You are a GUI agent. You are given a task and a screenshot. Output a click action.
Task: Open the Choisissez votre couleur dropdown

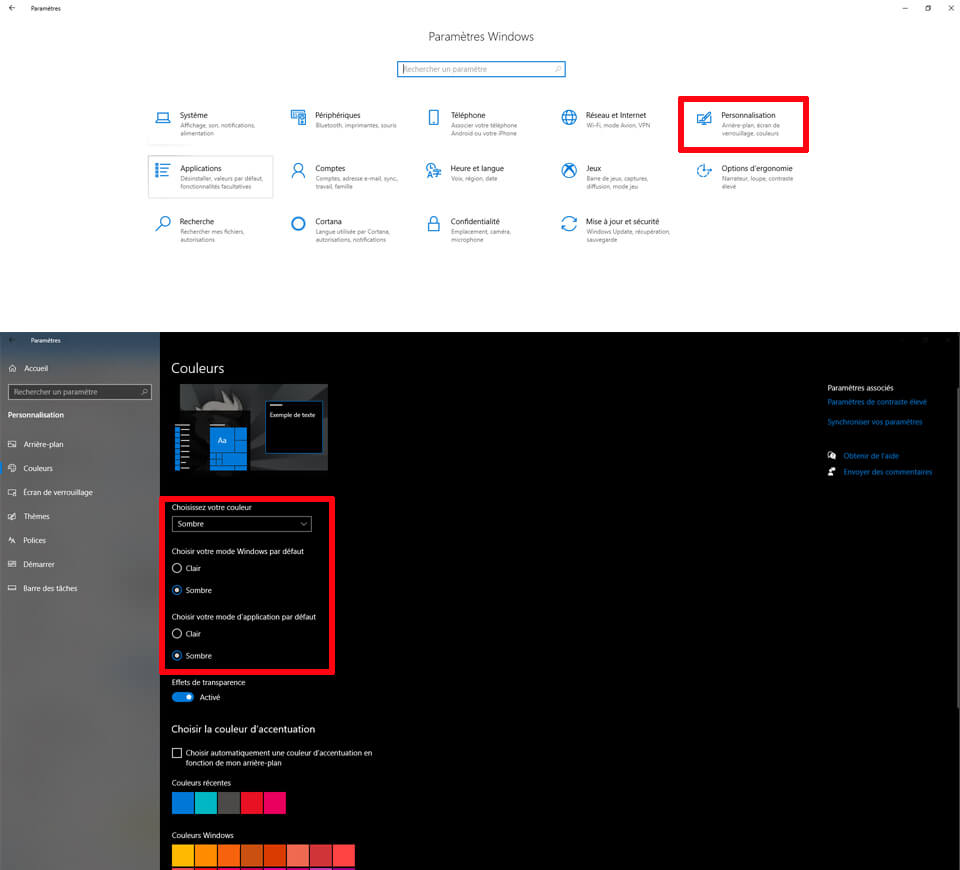point(242,524)
